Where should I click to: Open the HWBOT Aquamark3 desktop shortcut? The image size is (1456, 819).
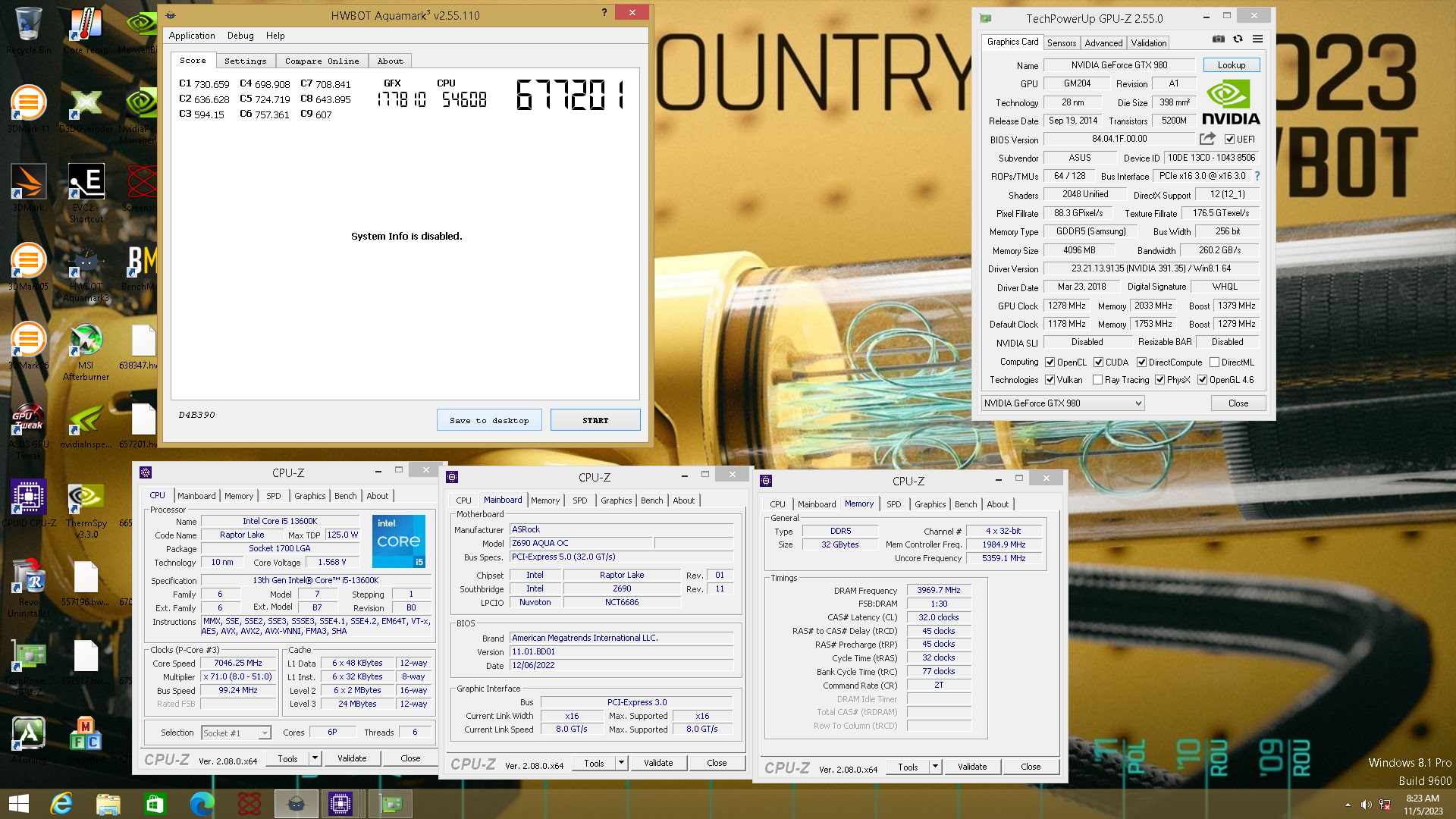pyautogui.click(x=86, y=273)
